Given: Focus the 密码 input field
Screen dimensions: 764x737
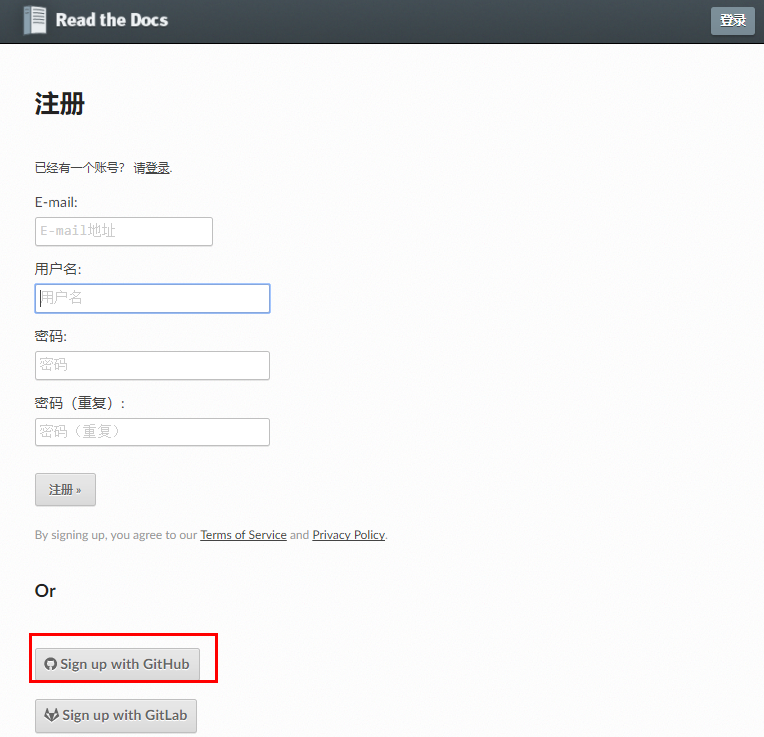Looking at the screenshot, I should coord(153,365).
